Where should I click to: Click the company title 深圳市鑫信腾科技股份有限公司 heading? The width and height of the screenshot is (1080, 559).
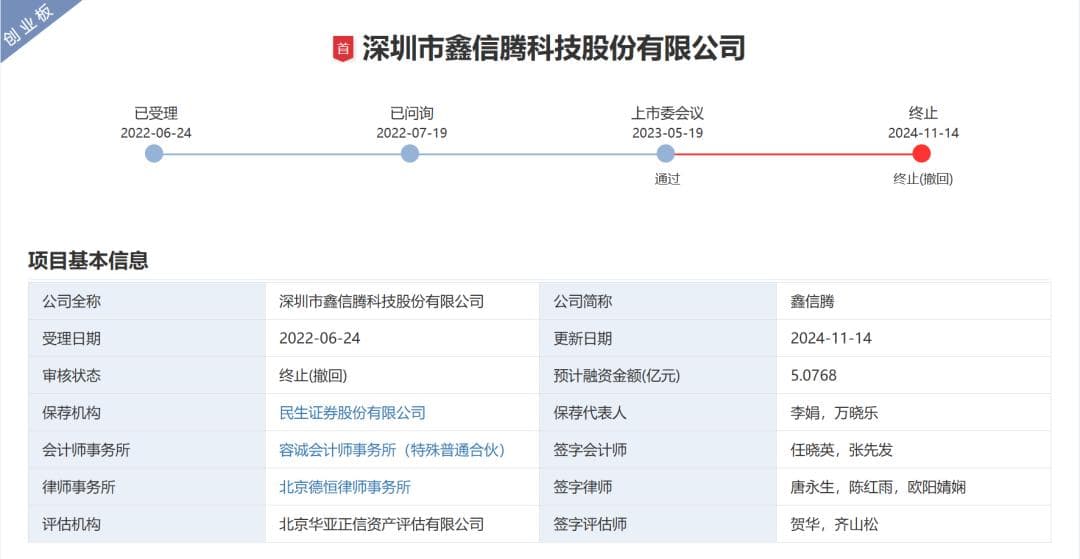coord(553,48)
